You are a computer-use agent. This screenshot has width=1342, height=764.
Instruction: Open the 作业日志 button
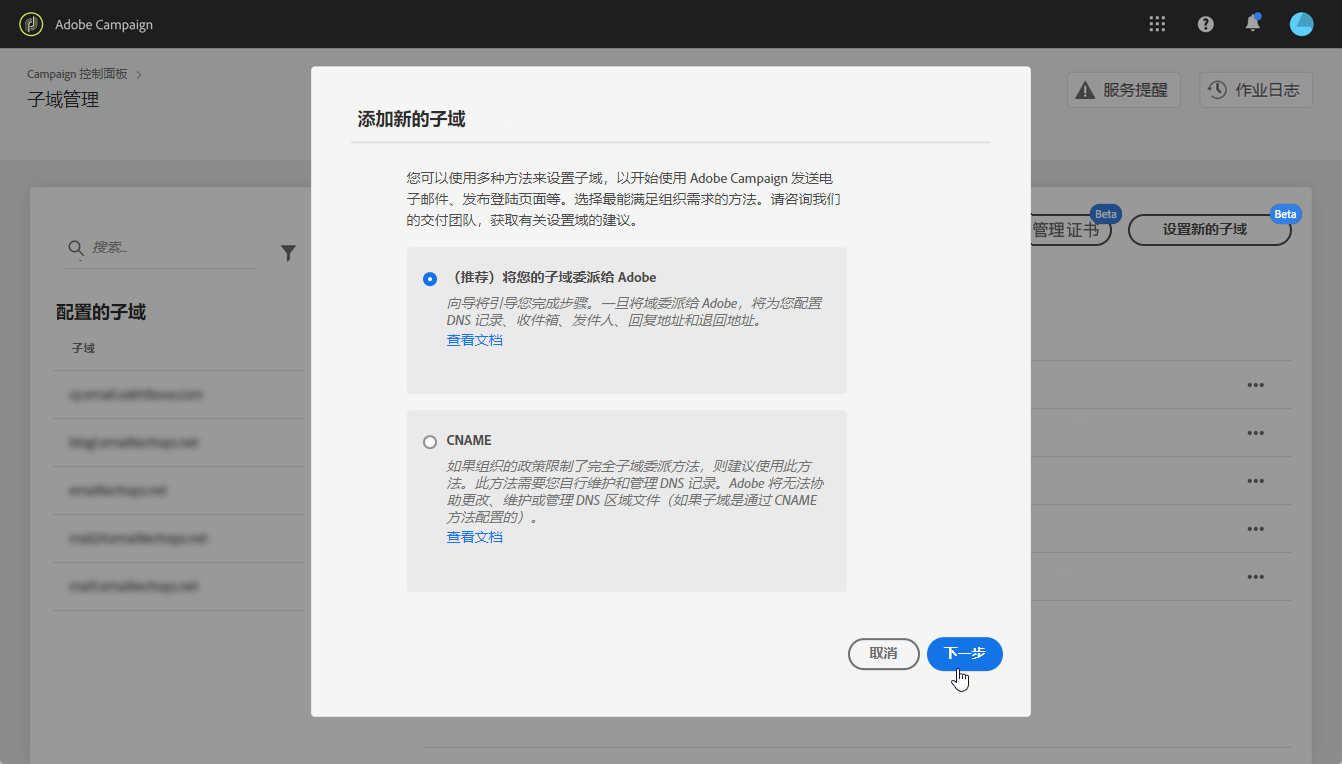coord(1254,90)
